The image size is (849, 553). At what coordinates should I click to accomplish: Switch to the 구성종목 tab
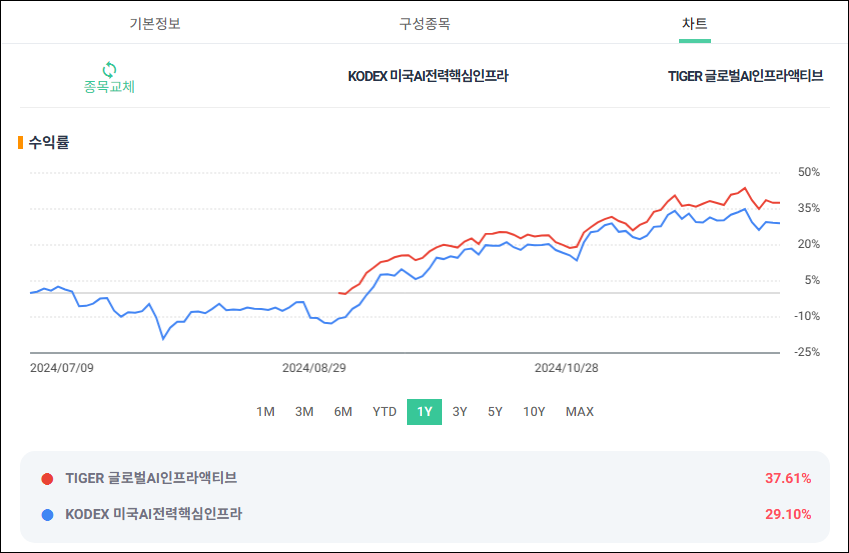(424, 23)
